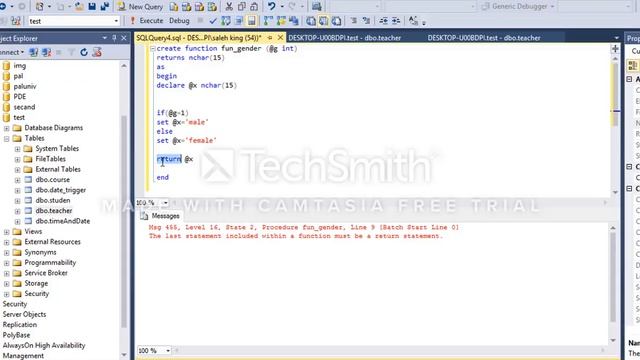The image size is (640, 360).
Task: Toggle Include Live Query Statistics
Action: (281, 20)
